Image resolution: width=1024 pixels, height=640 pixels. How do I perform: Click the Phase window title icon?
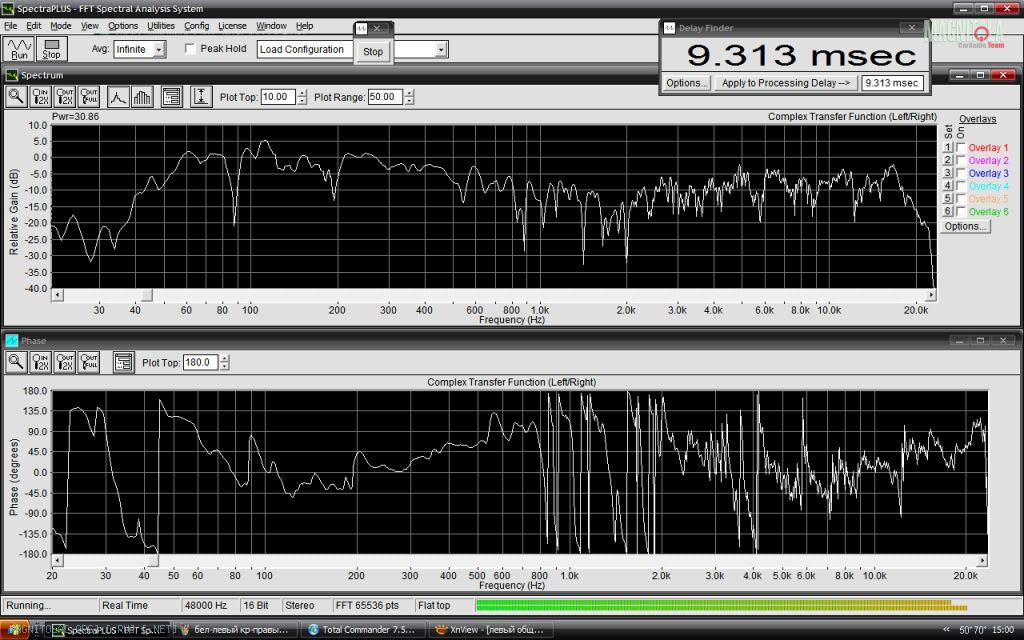pos(12,341)
